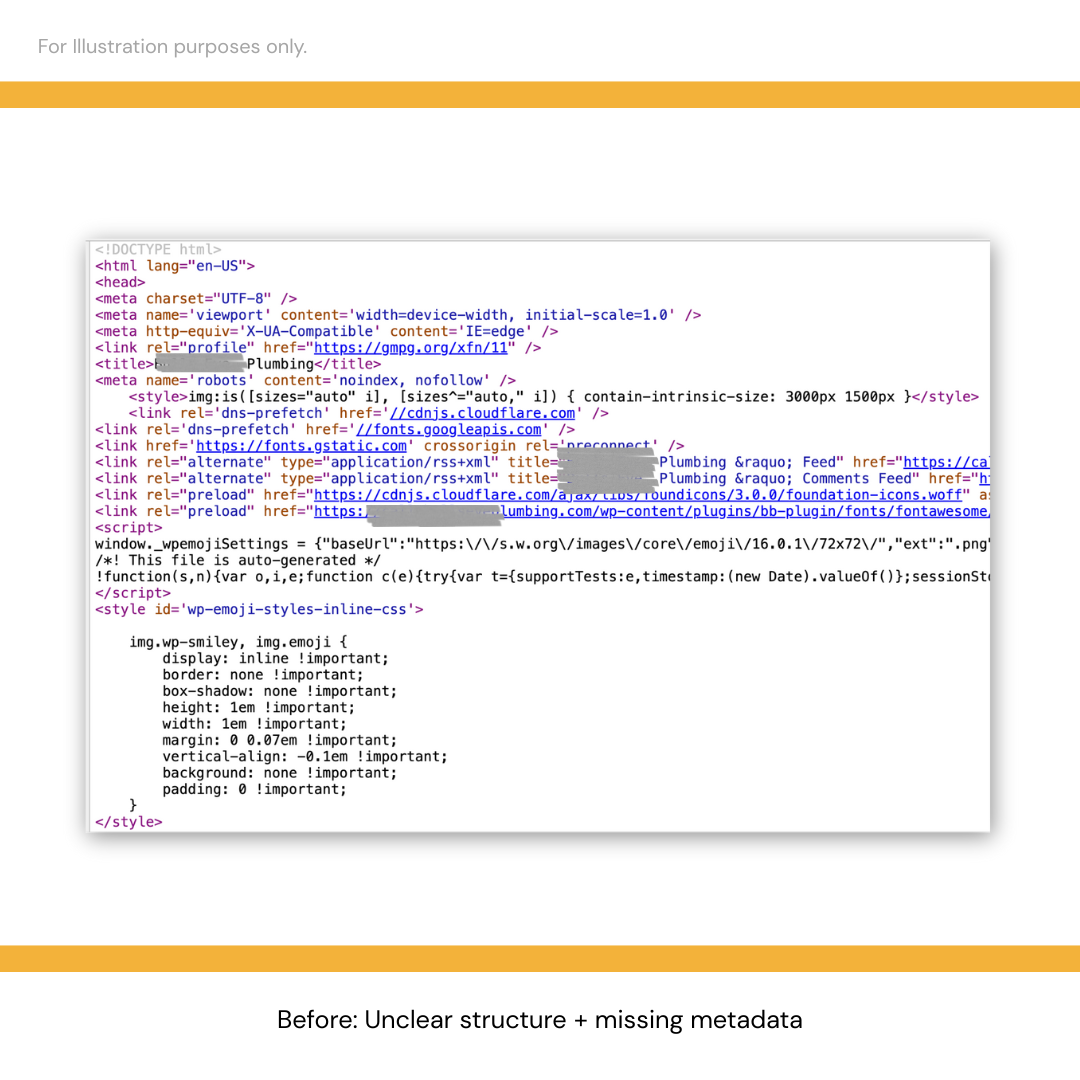Open the //cdnjs.cloudflare.com dns-prefetch link
Screen dimensions: 1080x1080
pyautogui.click(x=482, y=413)
